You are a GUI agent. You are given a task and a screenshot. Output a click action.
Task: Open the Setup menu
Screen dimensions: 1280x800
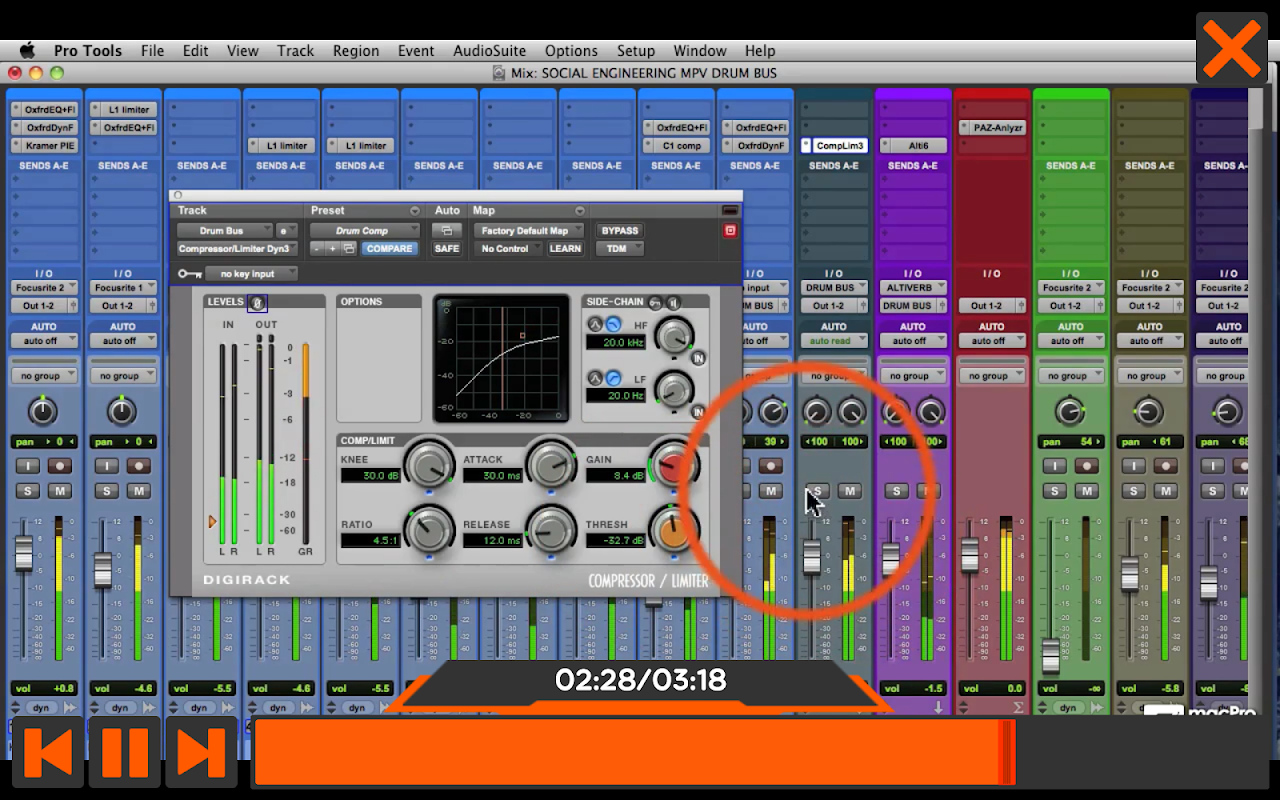[x=635, y=50]
